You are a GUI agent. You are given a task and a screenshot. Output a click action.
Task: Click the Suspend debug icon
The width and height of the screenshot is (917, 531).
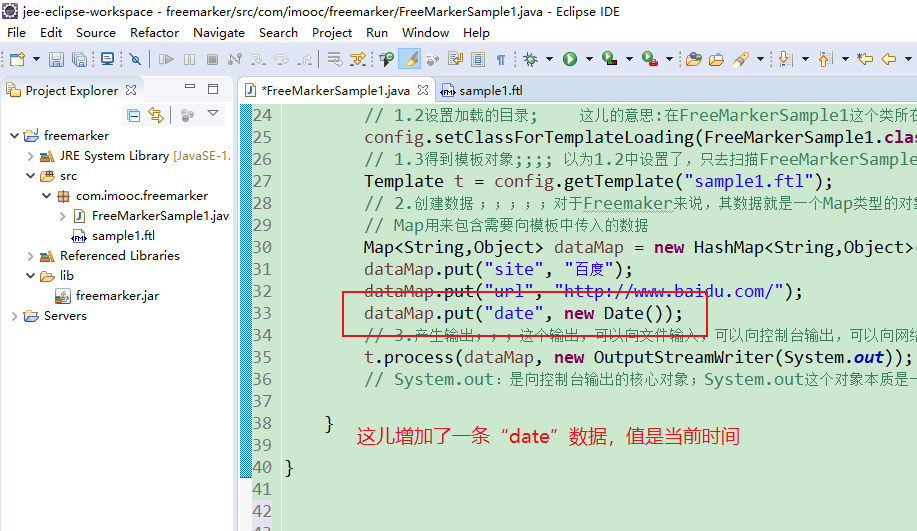coord(189,59)
